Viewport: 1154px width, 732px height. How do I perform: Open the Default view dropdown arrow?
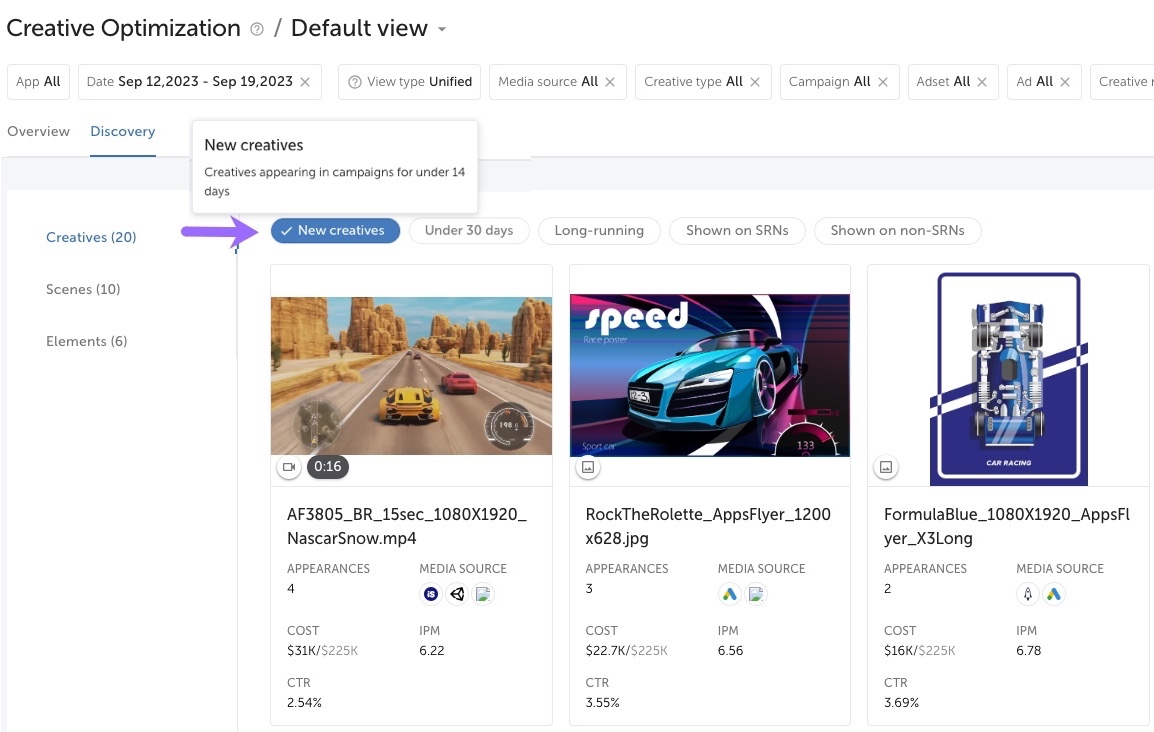tap(442, 29)
